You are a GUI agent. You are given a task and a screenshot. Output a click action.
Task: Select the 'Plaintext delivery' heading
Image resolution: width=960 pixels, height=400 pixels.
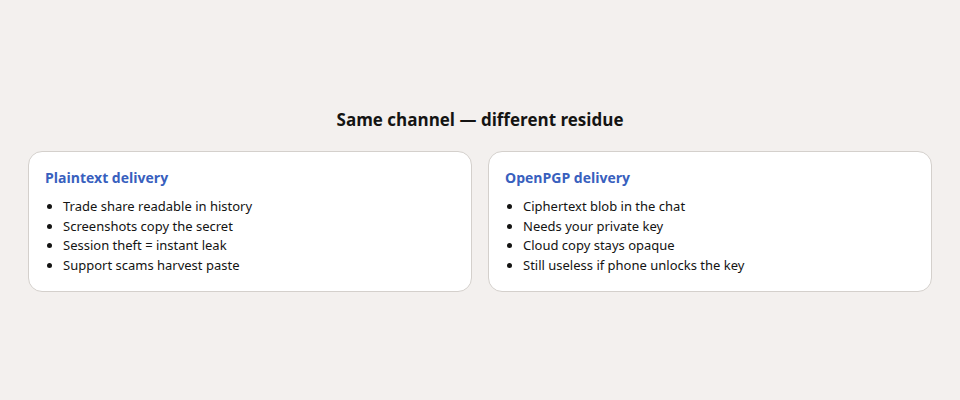click(x=107, y=178)
